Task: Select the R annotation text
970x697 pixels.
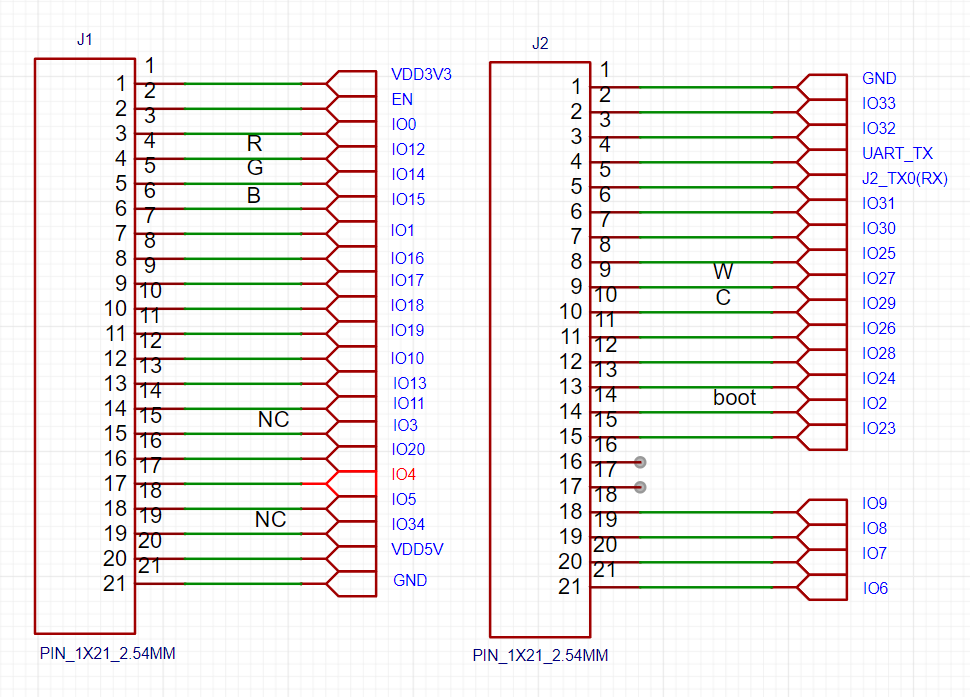Action: [x=254, y=143]
